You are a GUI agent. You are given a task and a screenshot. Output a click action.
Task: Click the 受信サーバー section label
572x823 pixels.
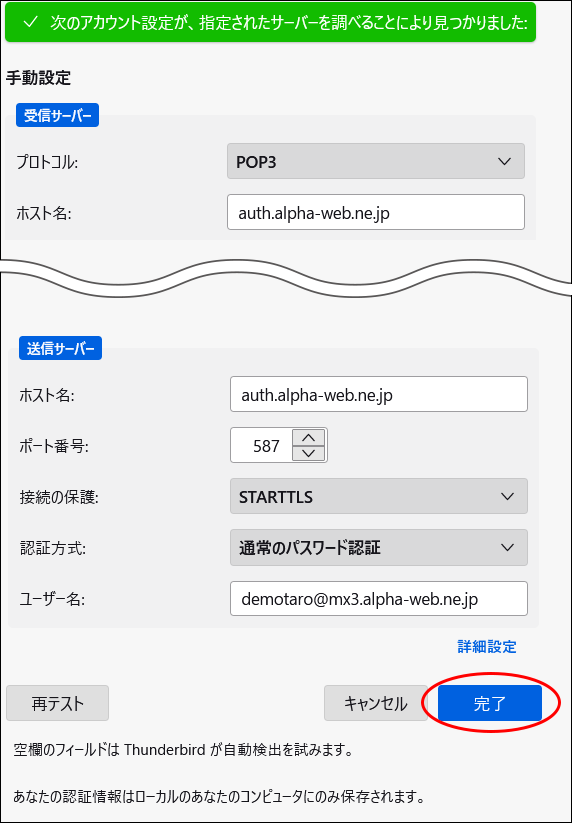[x=58, y=115]
